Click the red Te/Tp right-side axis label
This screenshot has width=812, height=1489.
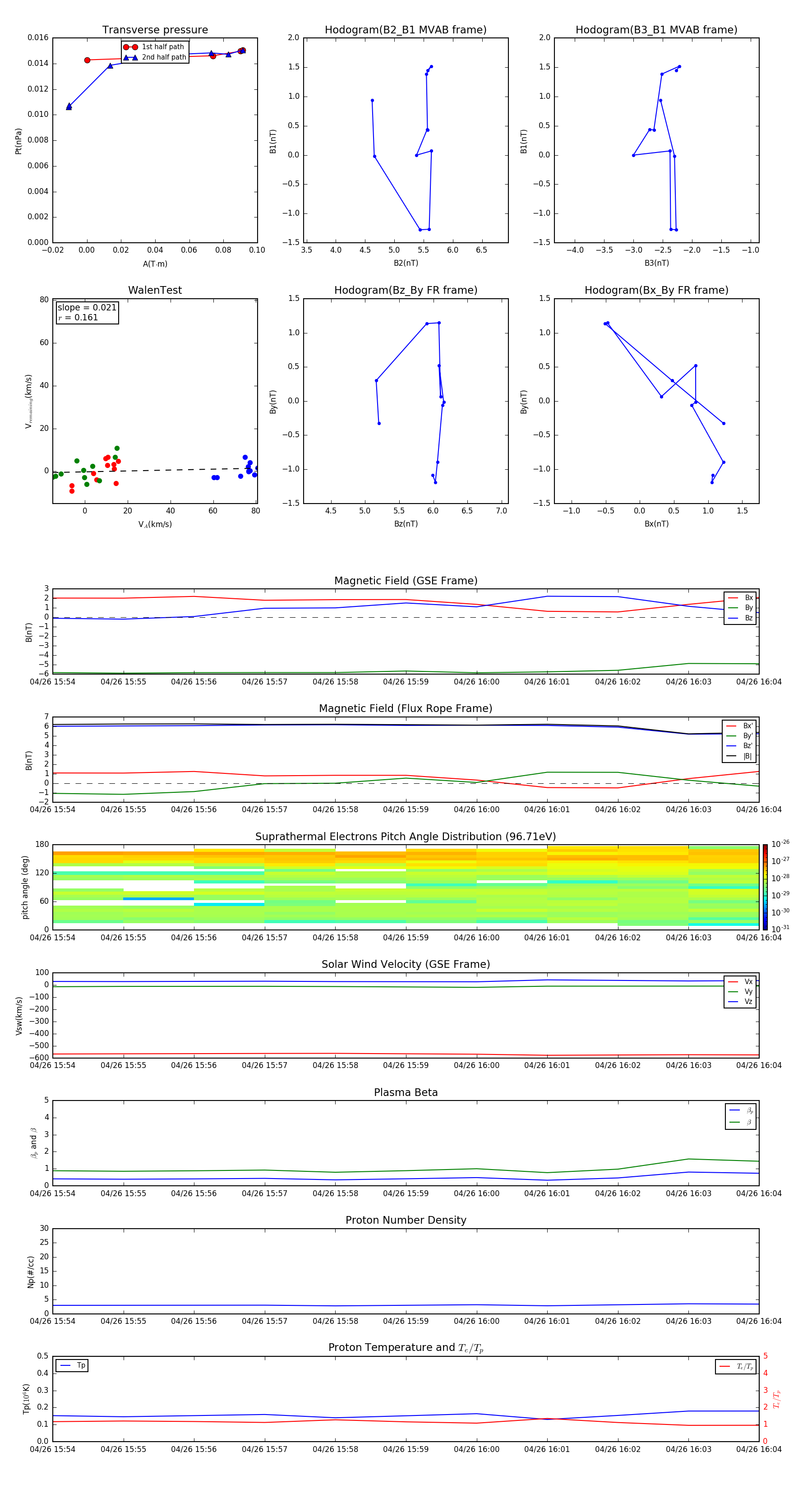tap(777, 1399)
